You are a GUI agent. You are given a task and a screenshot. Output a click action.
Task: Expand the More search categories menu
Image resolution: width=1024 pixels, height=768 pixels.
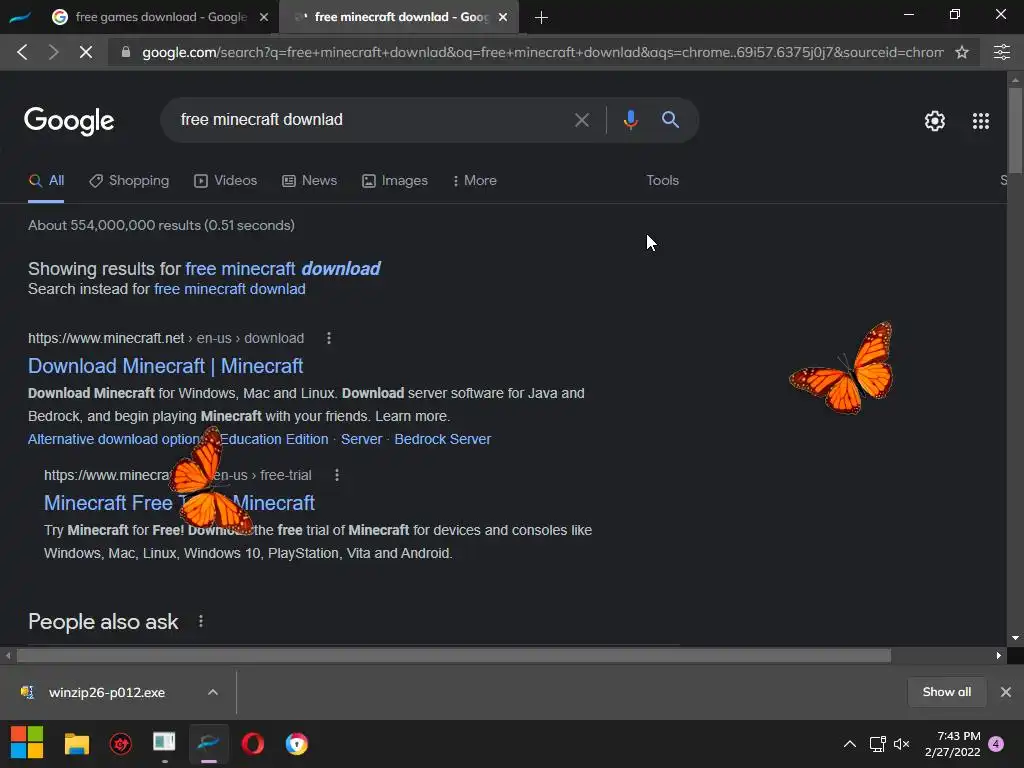[x=475, y=181]
